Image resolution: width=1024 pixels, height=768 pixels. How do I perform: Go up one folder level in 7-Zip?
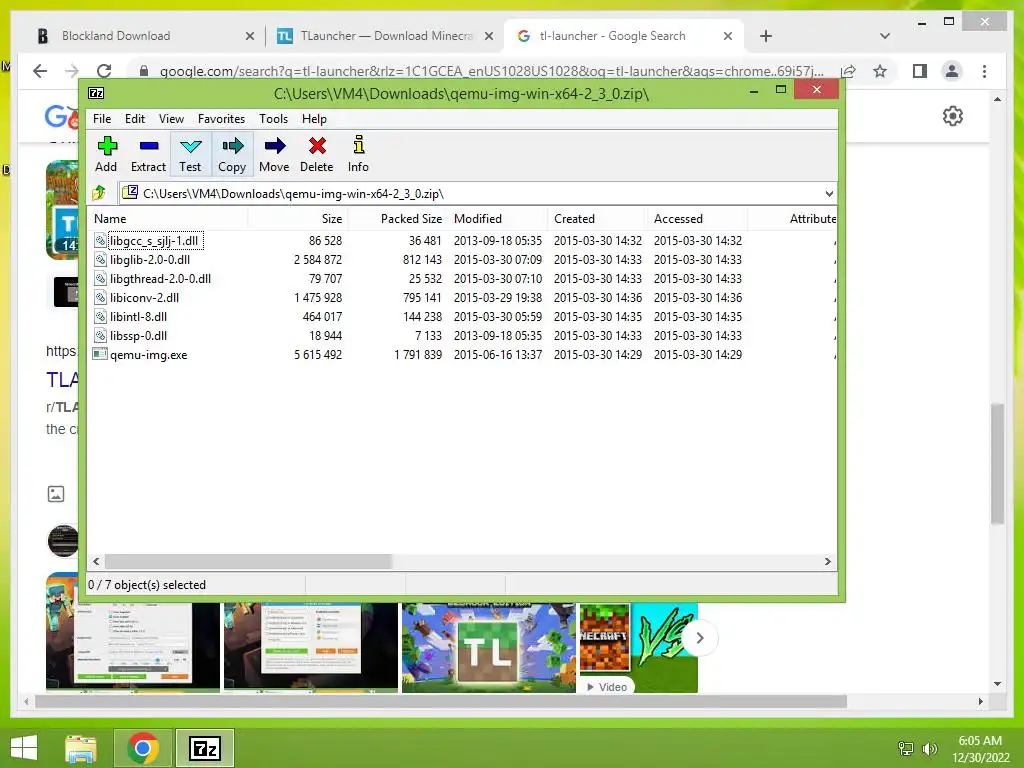[x=99, y=193]
